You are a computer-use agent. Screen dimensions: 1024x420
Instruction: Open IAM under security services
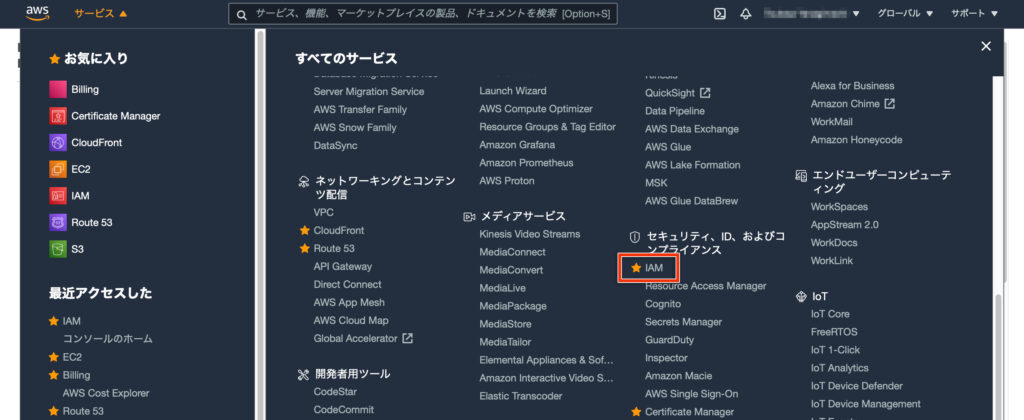click(654, 268)
